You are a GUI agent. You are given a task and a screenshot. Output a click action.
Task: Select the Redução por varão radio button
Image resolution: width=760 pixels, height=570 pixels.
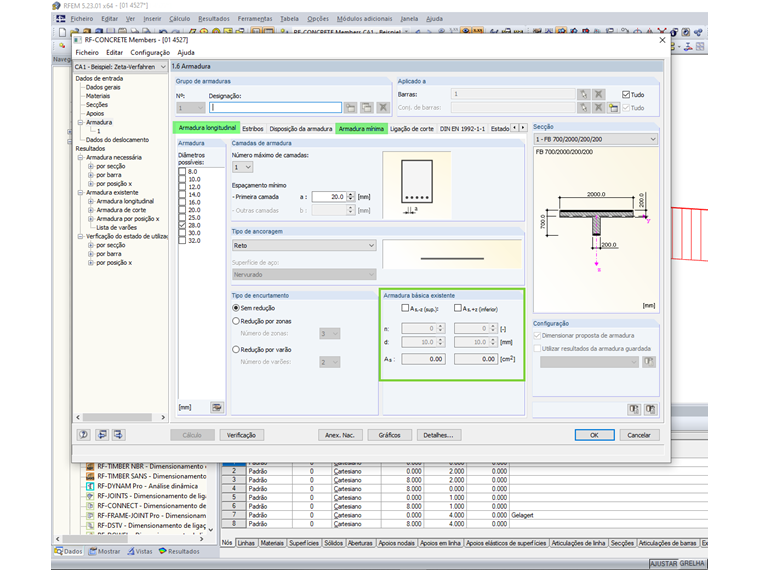(x=236, y=349)
